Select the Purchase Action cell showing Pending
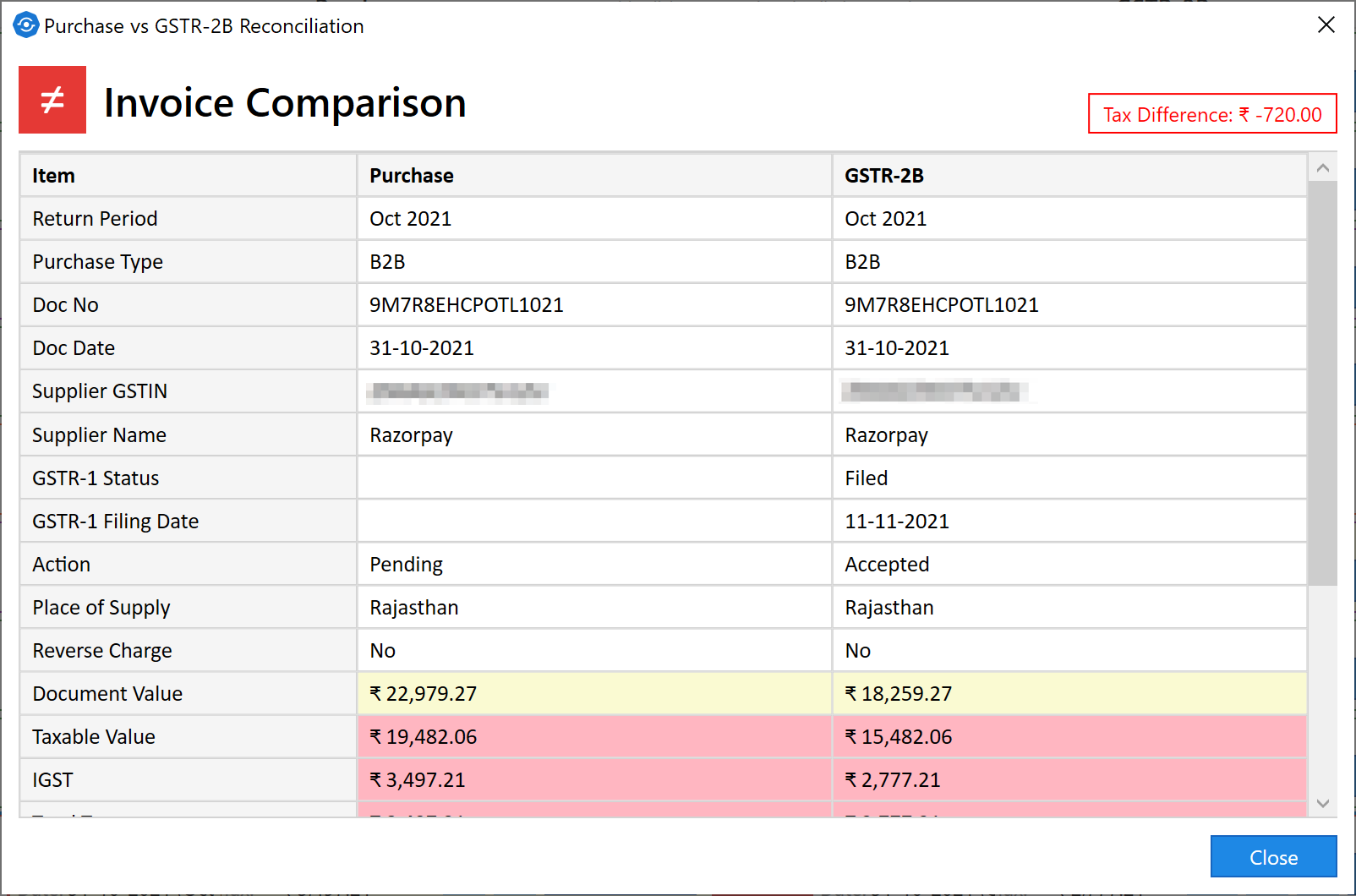This screenshot has height=896, width=1356. pyautogui.click(x=593, y=565)
